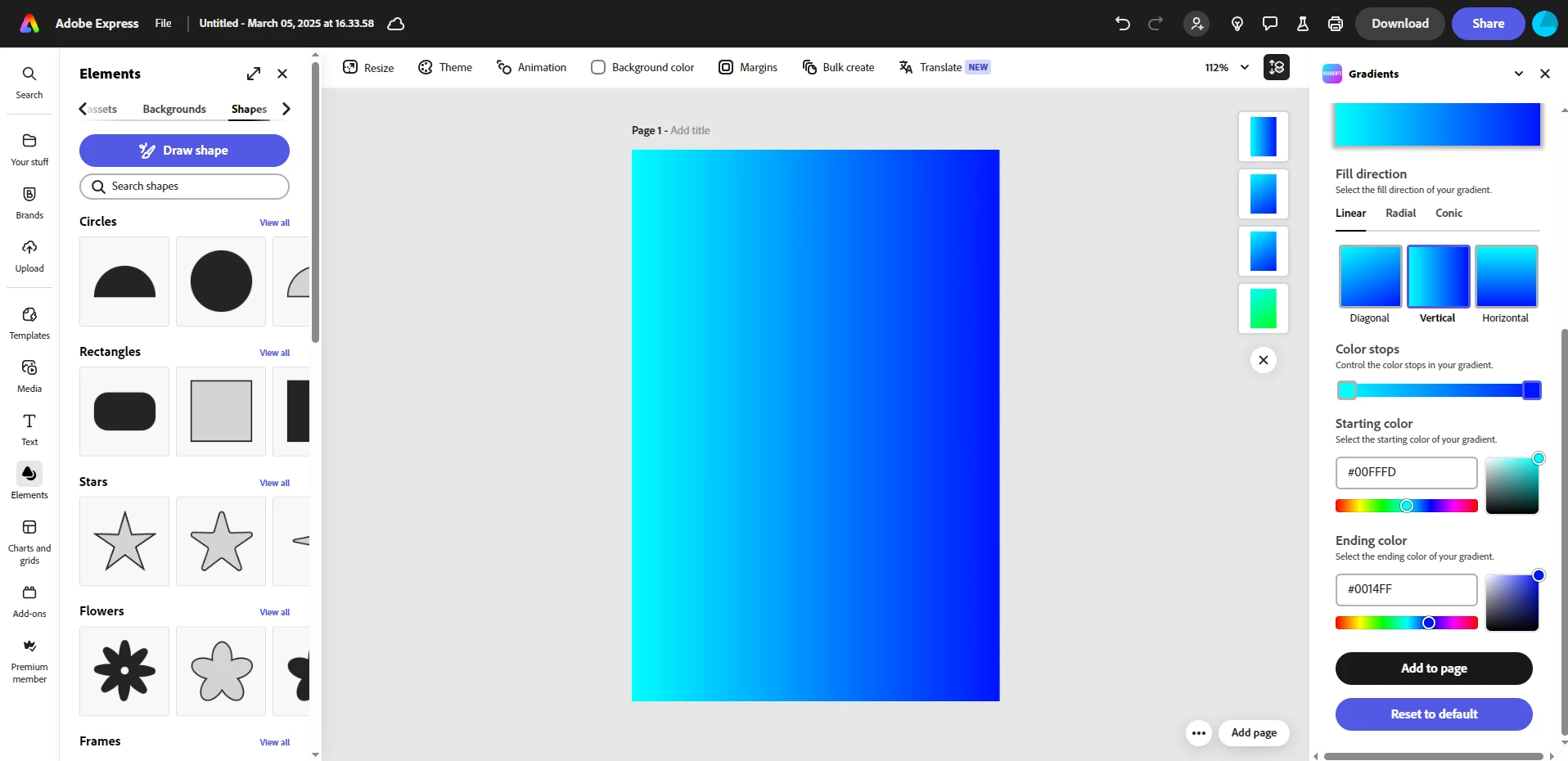Open the user profile avatar
This screenshot has width=1568, height=761.
(1545, 24)
